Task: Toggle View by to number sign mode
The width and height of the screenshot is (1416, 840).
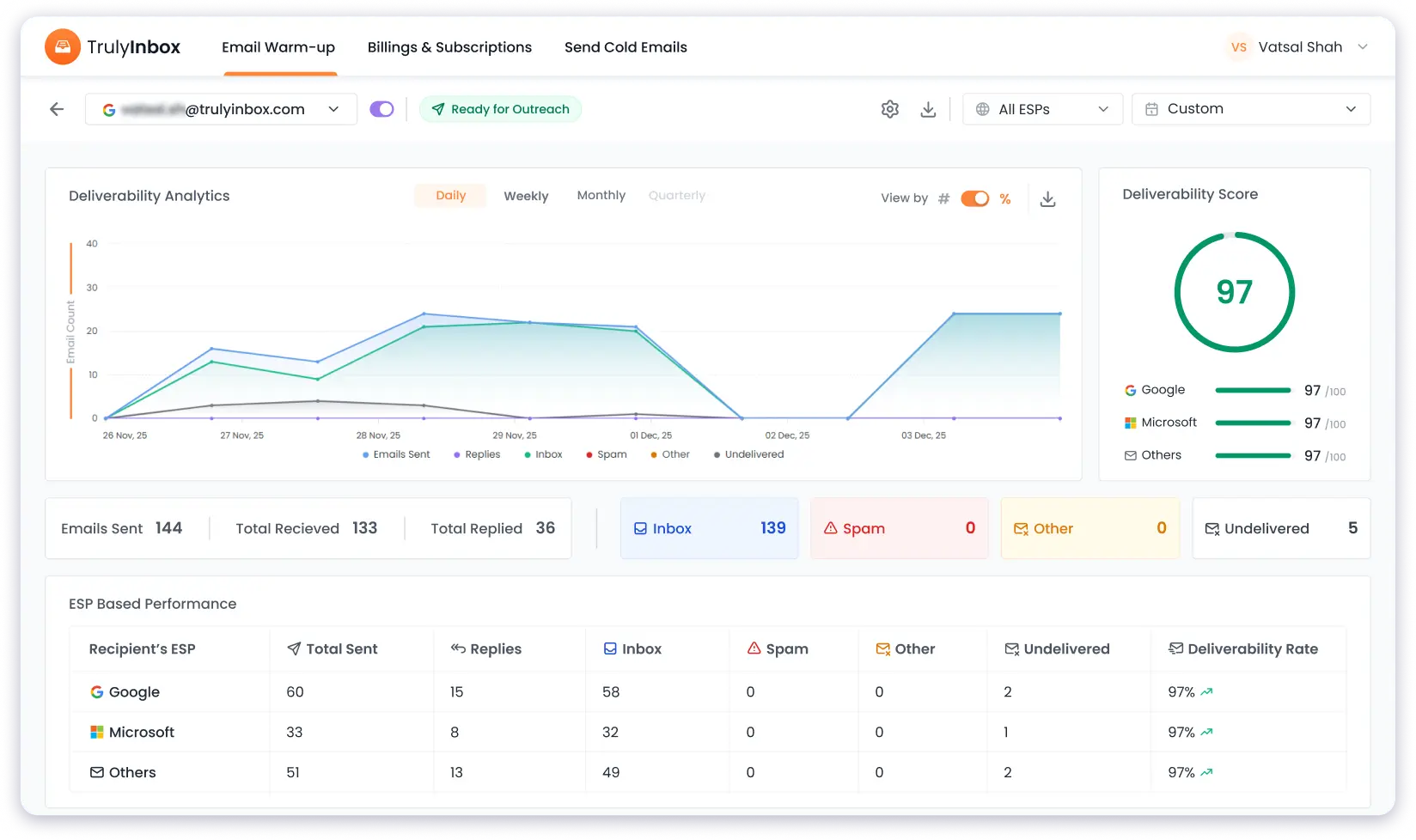Action: [943, 198]
